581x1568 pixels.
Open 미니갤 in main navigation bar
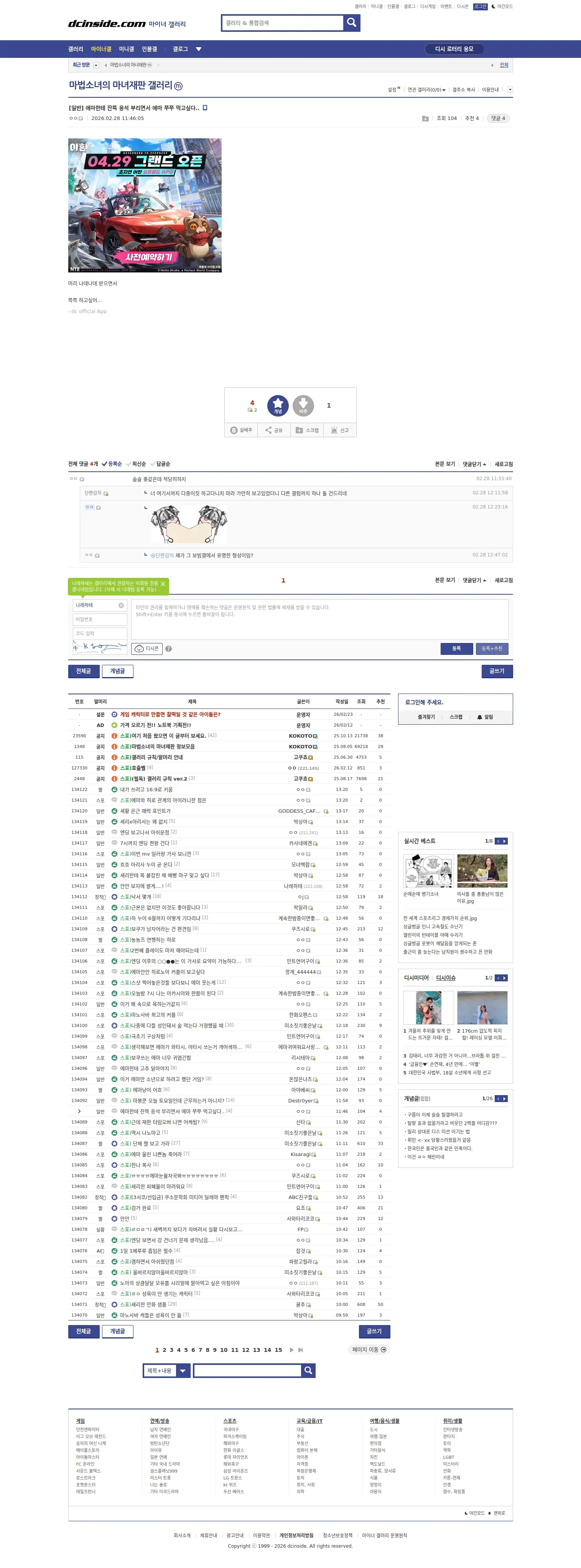(127, 49)
